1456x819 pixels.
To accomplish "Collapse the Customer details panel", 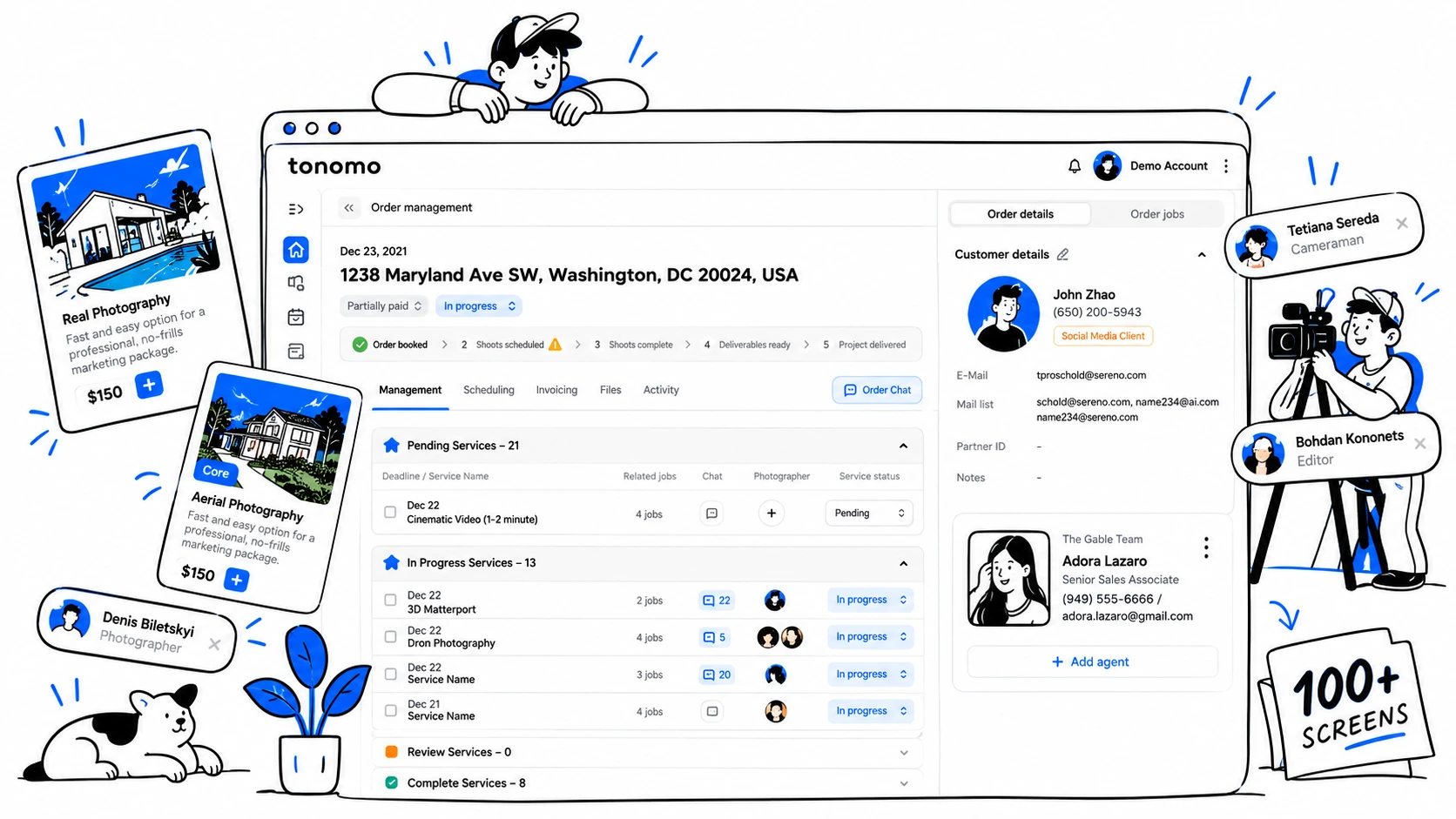I will (x=1202, y=255).
